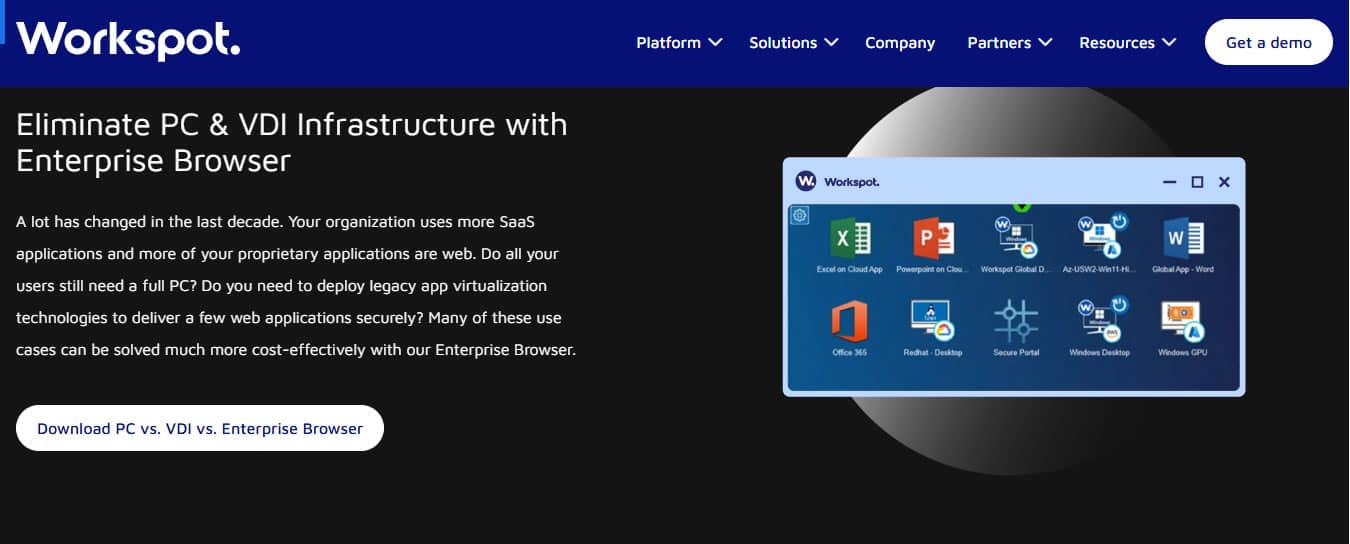Viewport: 1350px width, 544px height.
Task: Click the green check indicator atop client panel
Action: coord(1021,206)
